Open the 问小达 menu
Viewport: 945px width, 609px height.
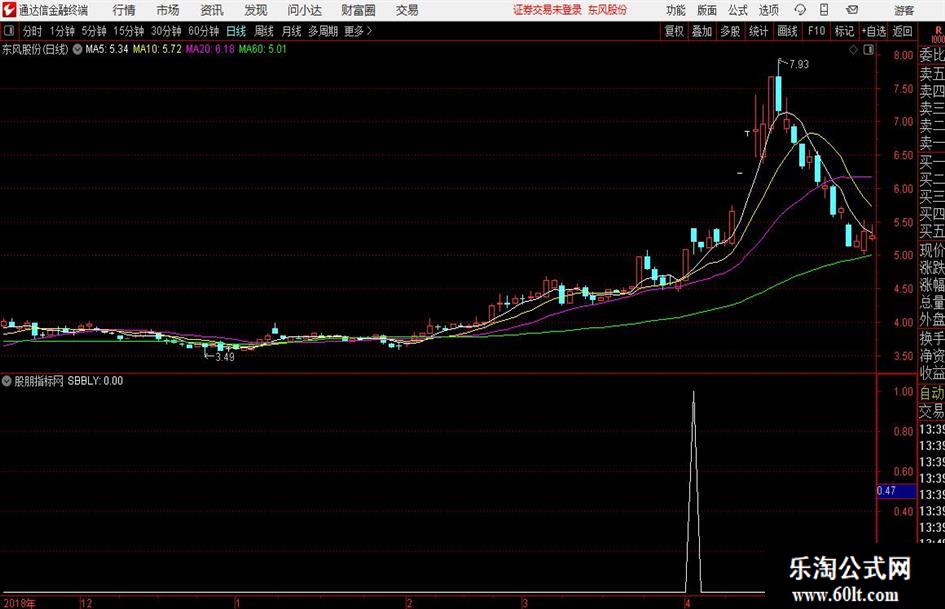pos(304,10)
